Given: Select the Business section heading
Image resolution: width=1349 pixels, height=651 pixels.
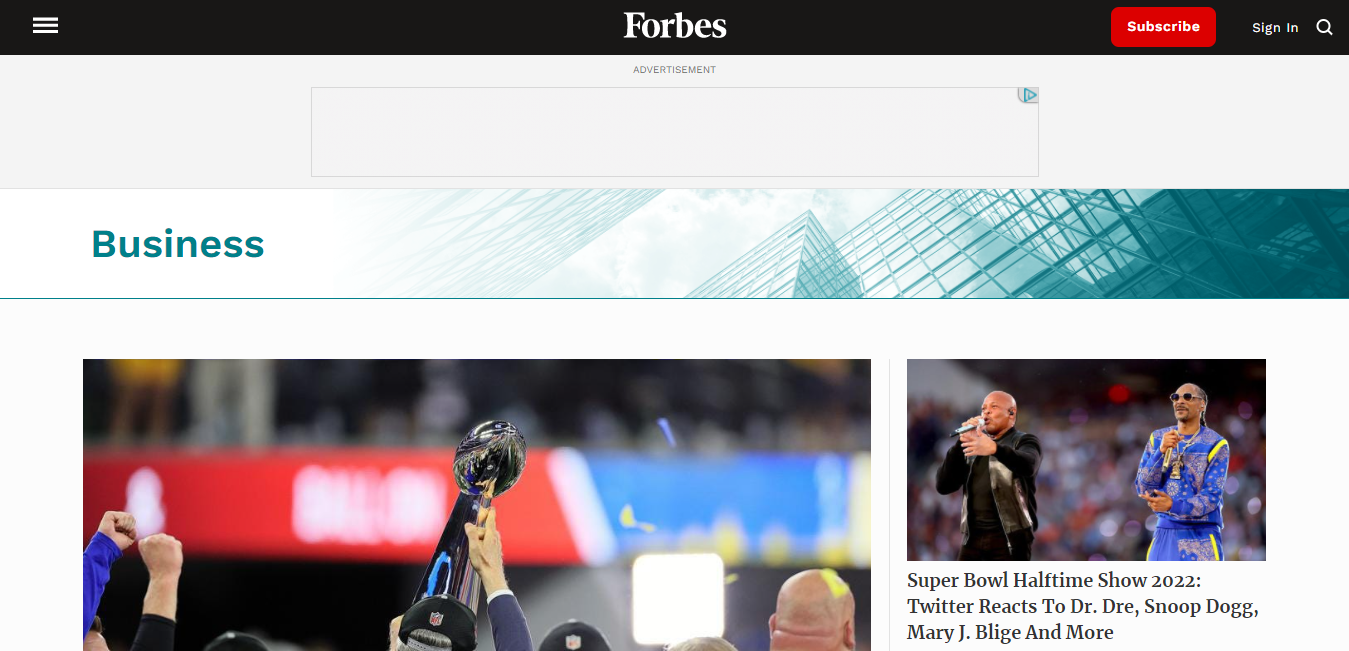Looking at the screenshot, I should coord(178,244).
